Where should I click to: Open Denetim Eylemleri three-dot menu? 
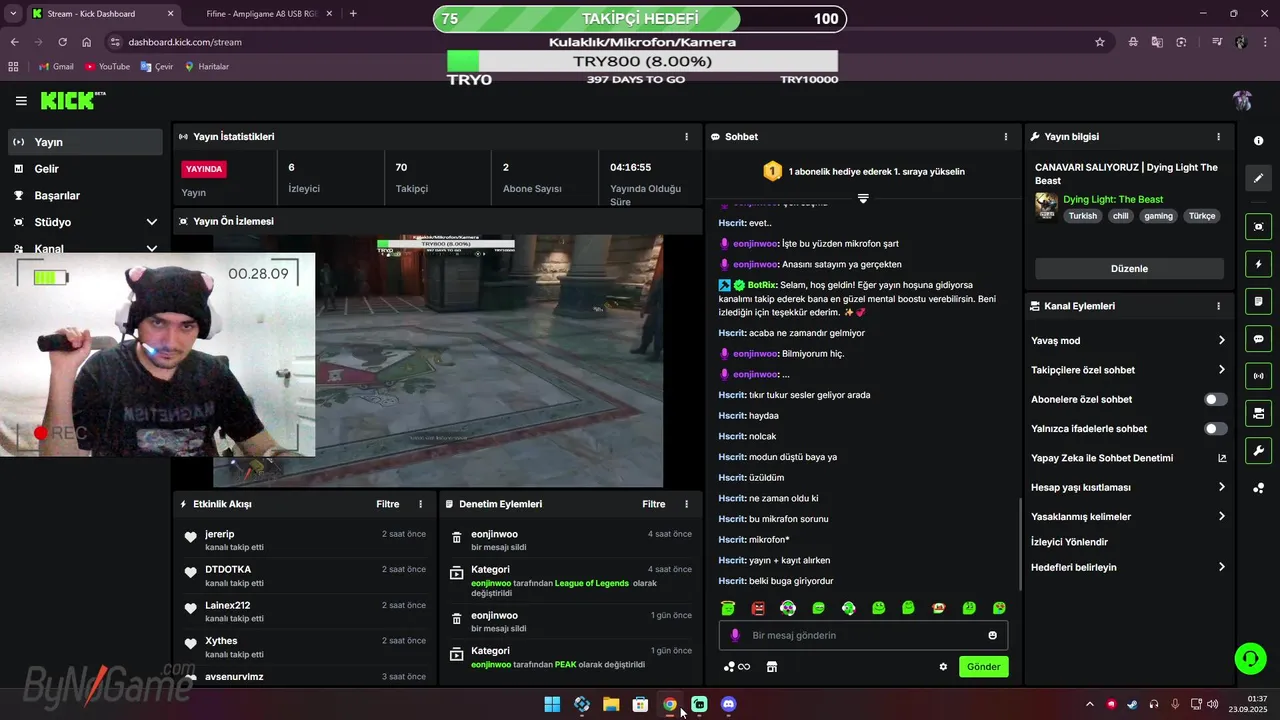click(x=686, y=504)
